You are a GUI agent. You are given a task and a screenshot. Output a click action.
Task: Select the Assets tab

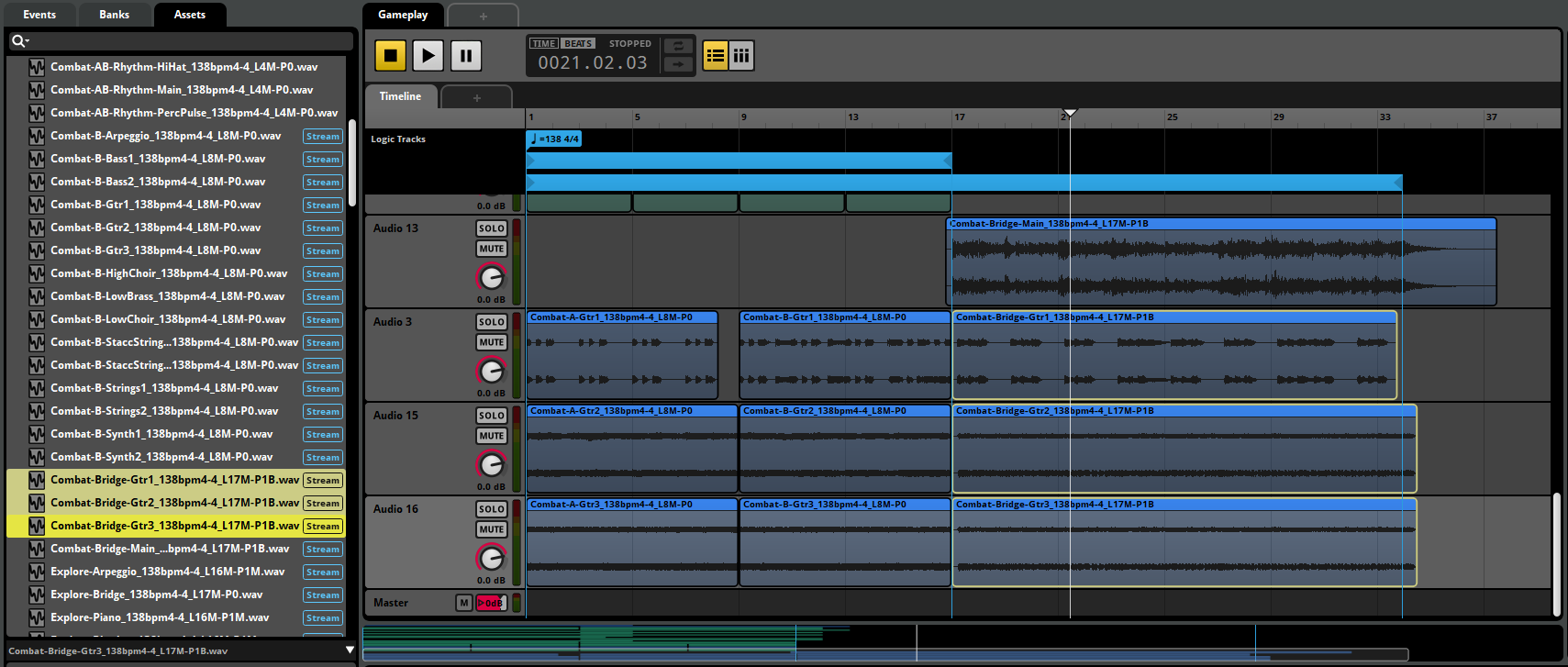tap(190, 15)
